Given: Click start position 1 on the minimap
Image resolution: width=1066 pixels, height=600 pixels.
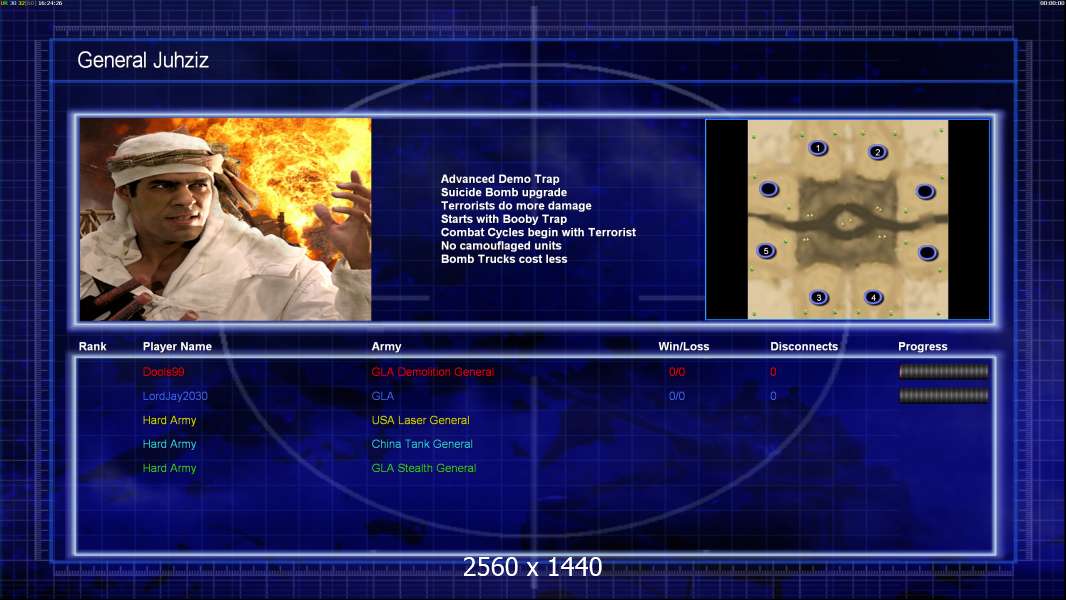Looking at the screenshot, I should tap(818, 148).
